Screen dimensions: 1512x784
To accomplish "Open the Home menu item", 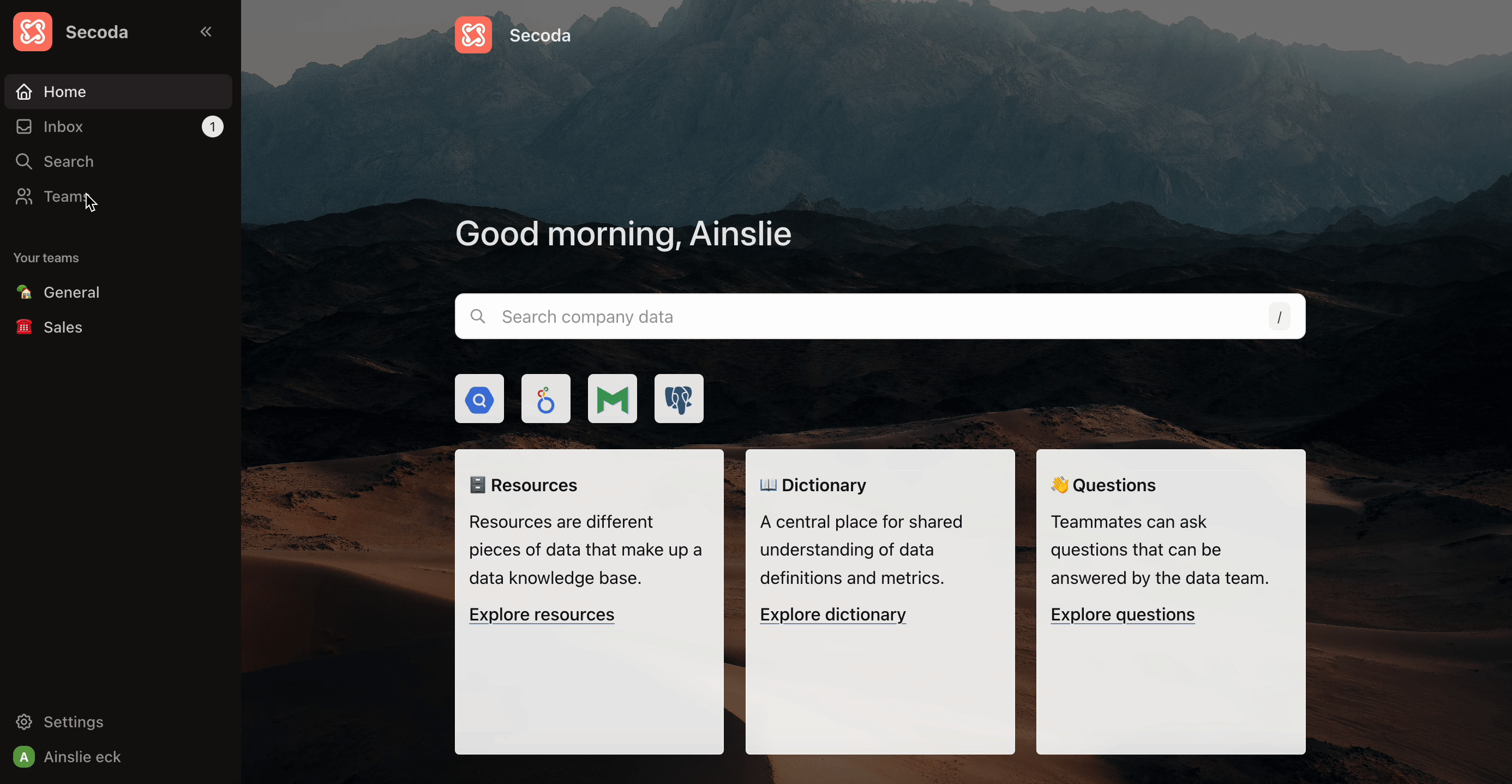I will click(118, 92).
